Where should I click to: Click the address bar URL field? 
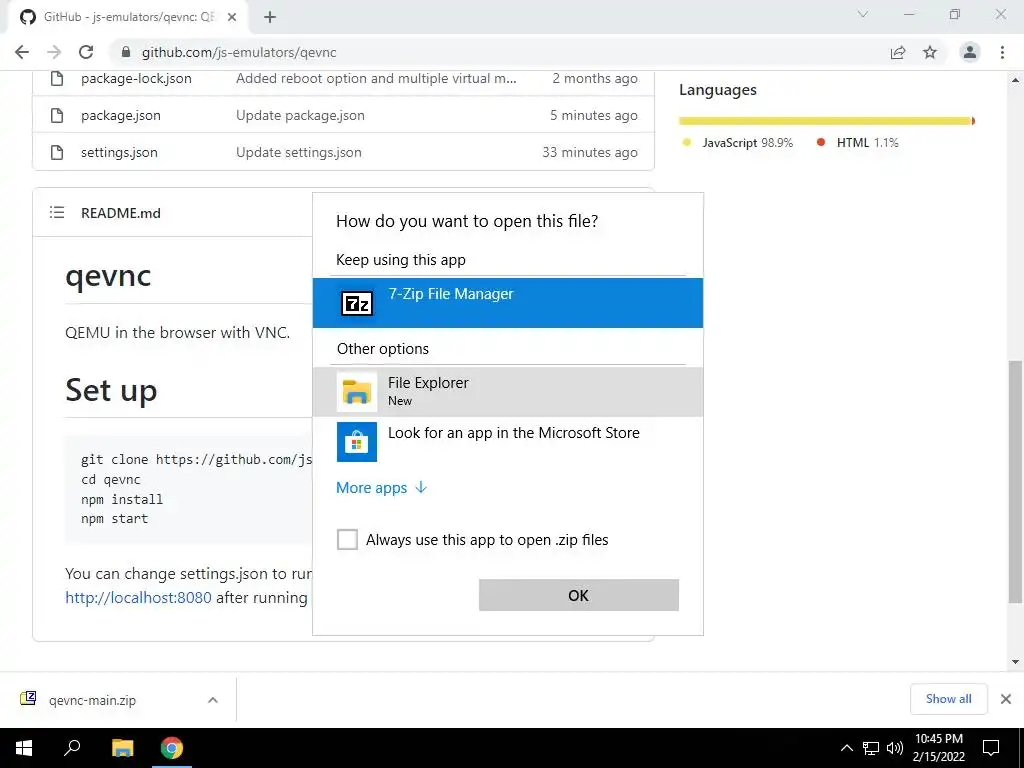point(500,52)
